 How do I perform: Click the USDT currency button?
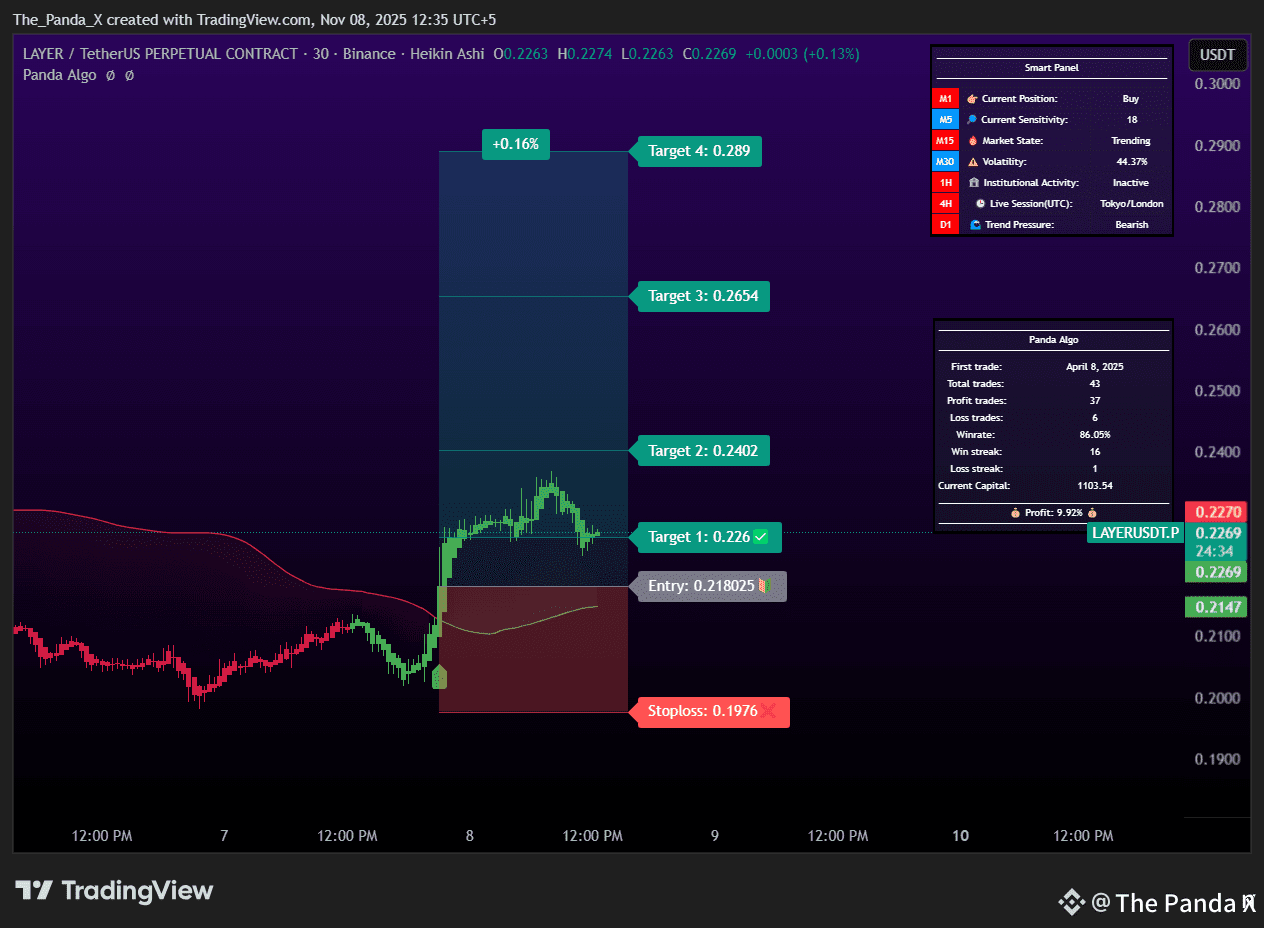1217,55
